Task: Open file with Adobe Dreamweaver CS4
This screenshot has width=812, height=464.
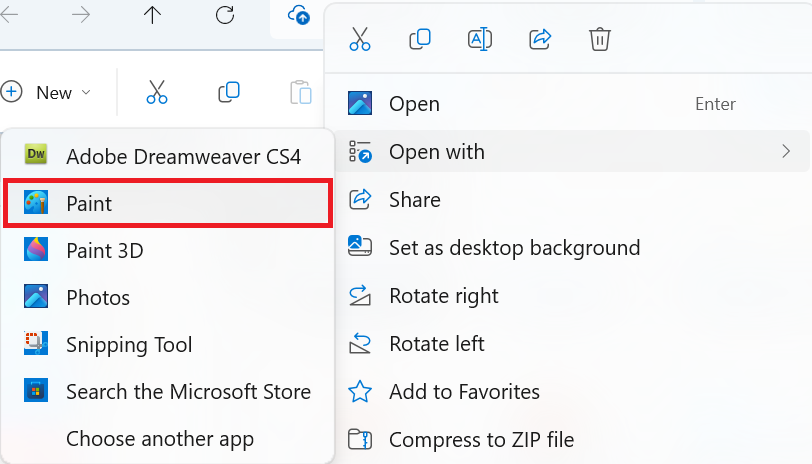Action: coord(167,156)
